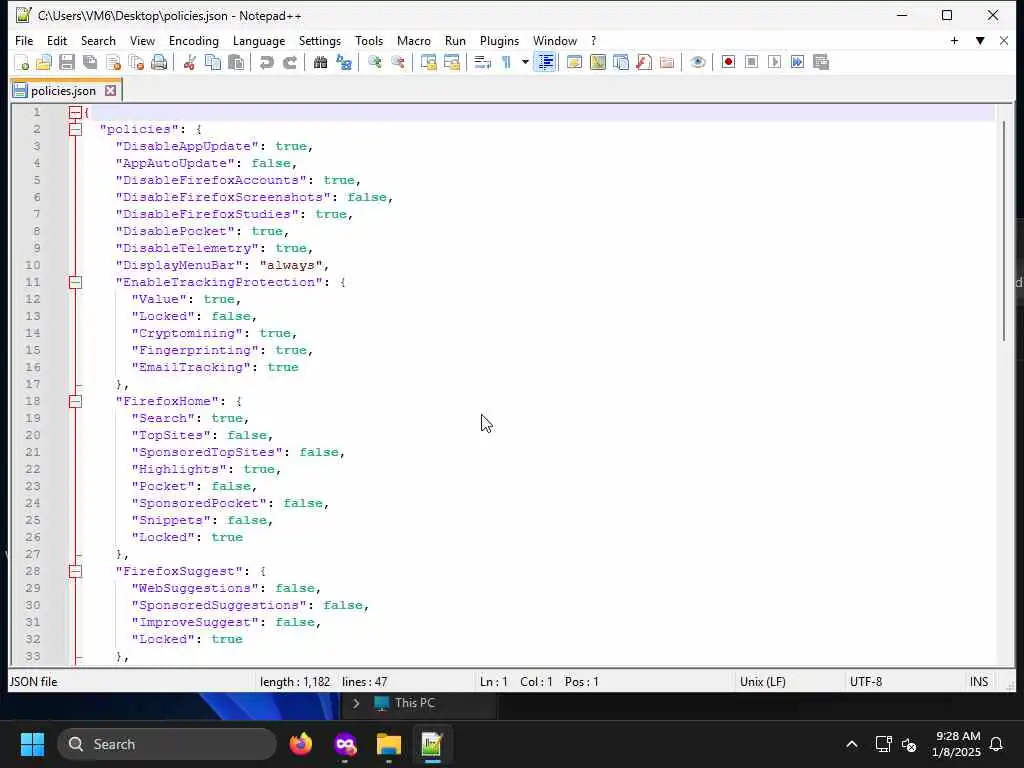Close the current document via the toolbar Close icon
Image resolution: width=1024 pixels, height=768 pixels.
pyautogui.click(x=113, y=62)
